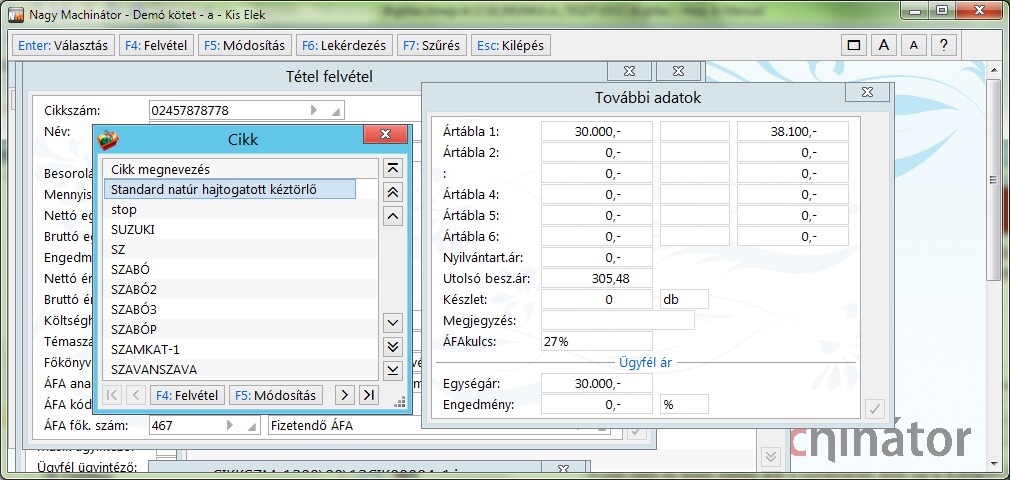Click the Utolsó besz.ár field
This screenshot has width=1010, height=480.
click(596, 278)
